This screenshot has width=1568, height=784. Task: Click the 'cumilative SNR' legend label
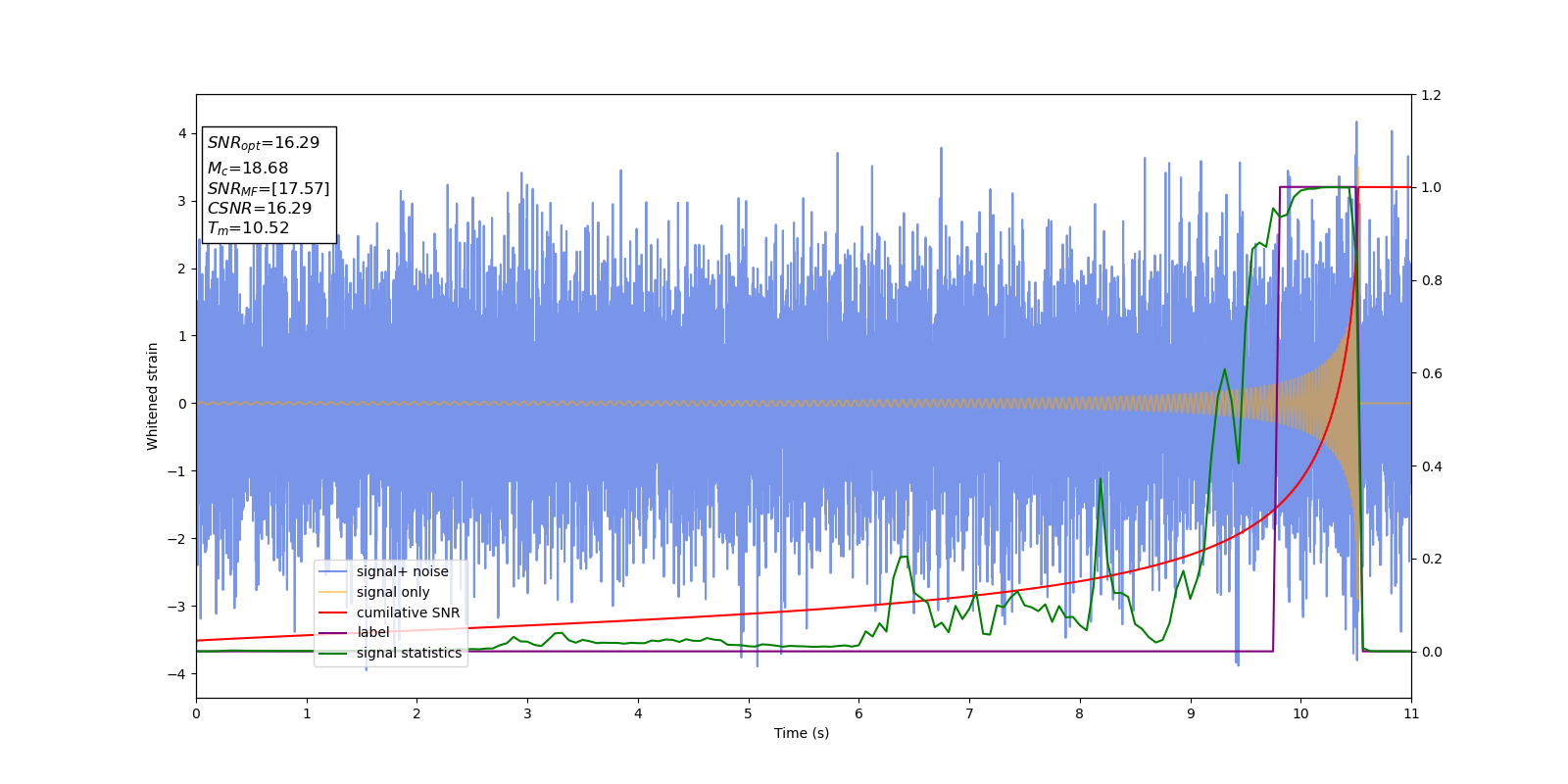[408, 612]
